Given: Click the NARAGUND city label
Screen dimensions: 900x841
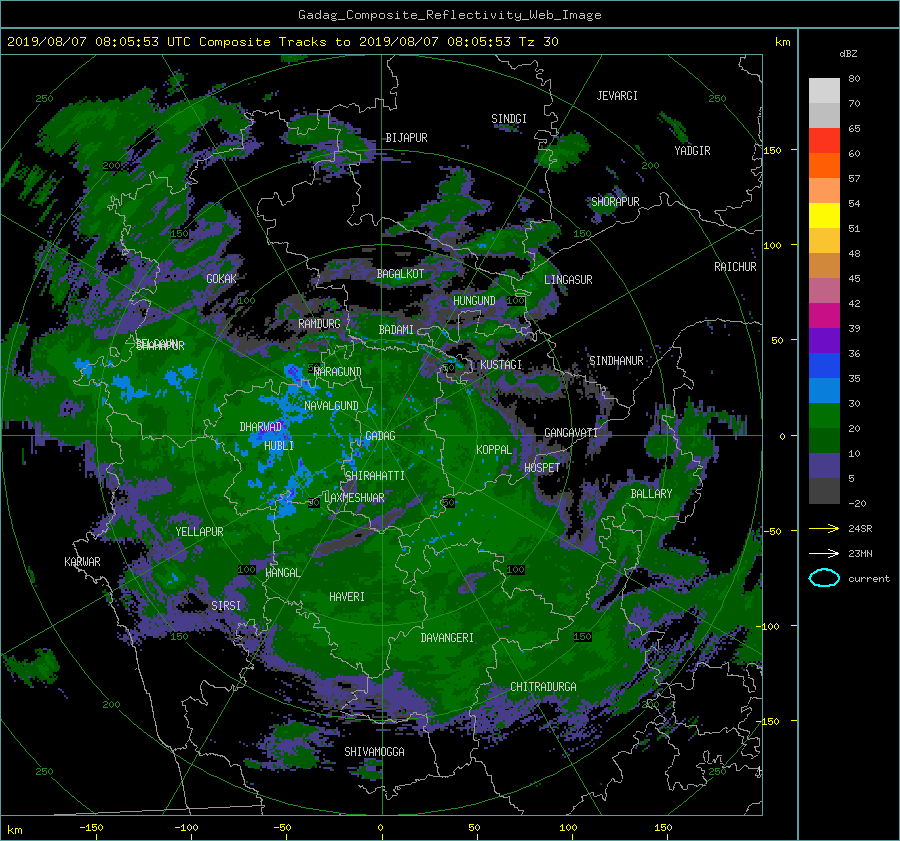Looking at the screenshot, I should [338, 372].
